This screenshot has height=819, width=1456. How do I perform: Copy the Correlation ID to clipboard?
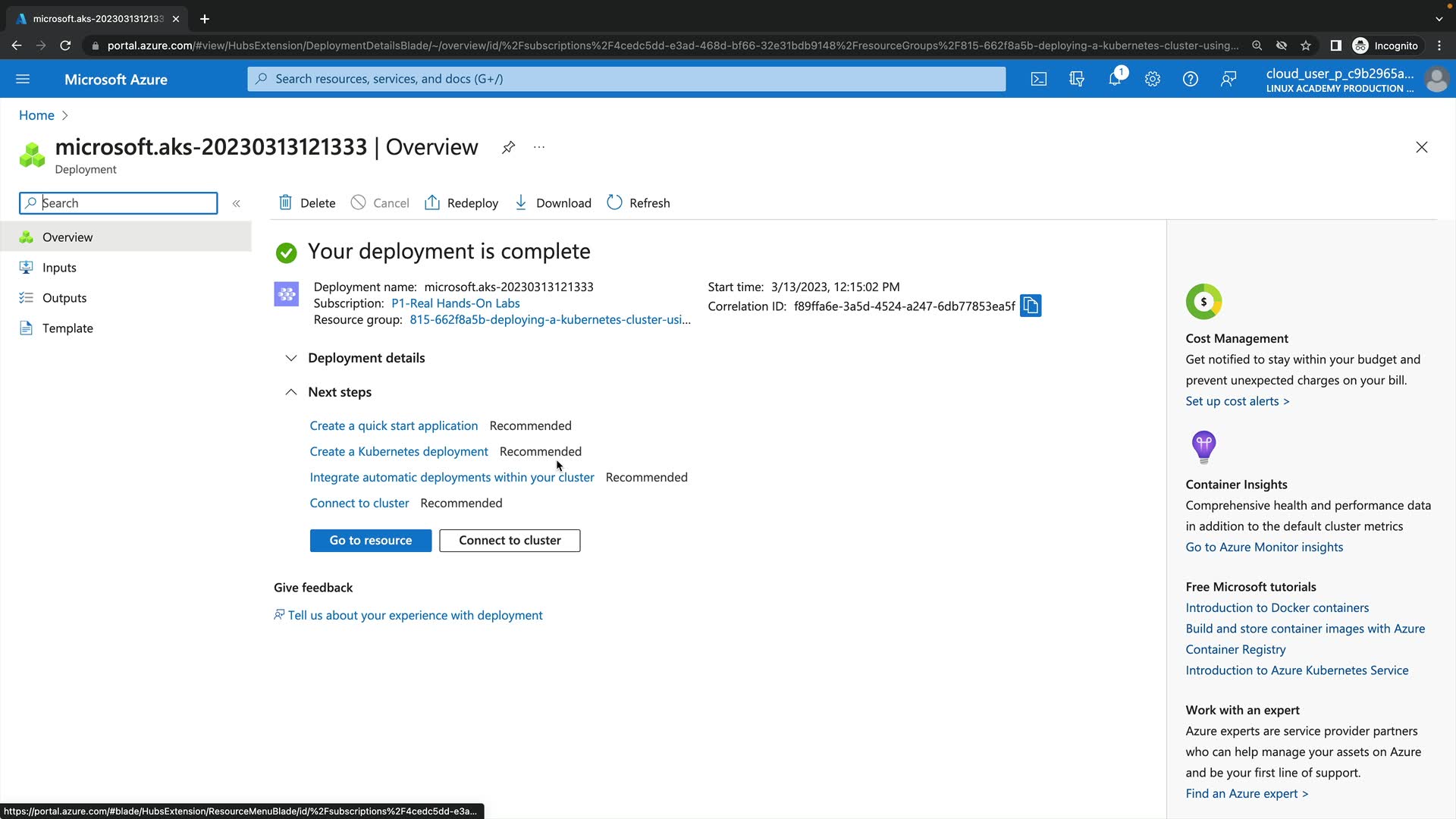1031,306
